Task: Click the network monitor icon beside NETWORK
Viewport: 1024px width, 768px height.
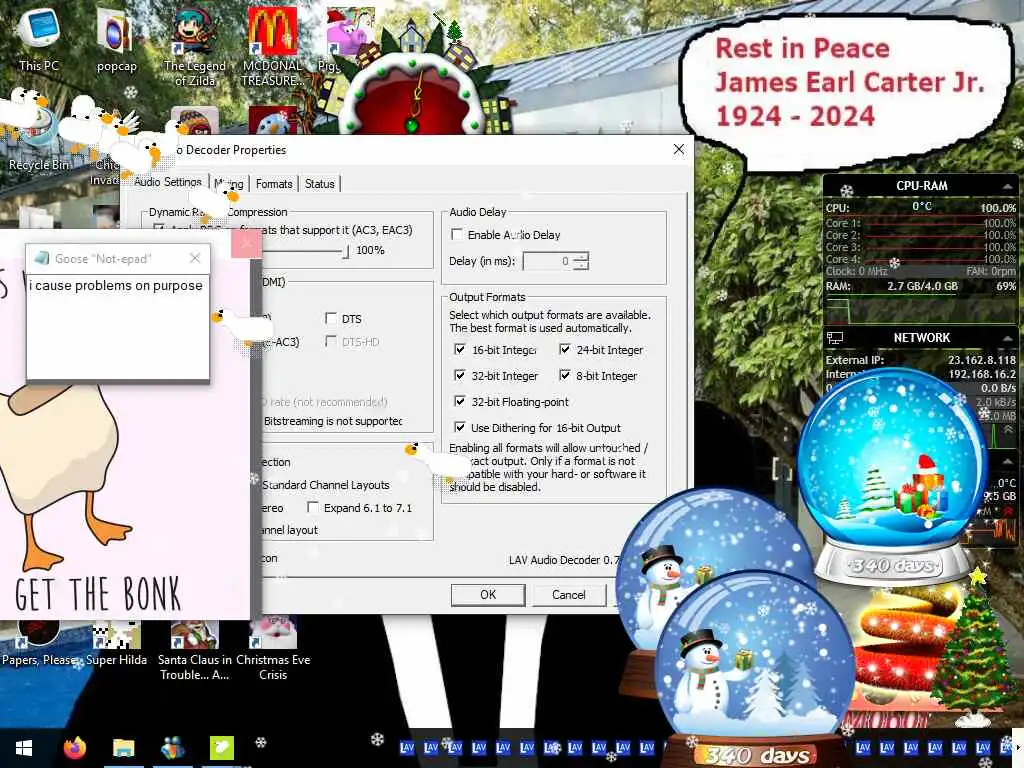Action: click(835, 338)
